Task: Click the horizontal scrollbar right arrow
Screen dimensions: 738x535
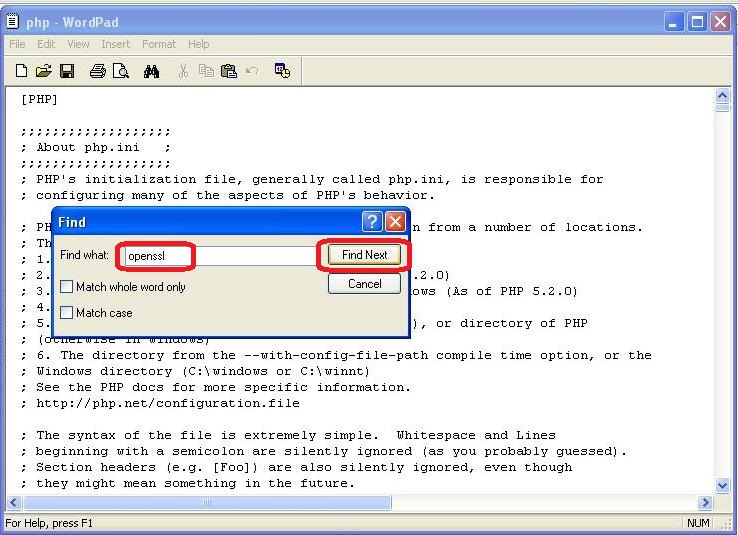Action: [x=705, y=503]
